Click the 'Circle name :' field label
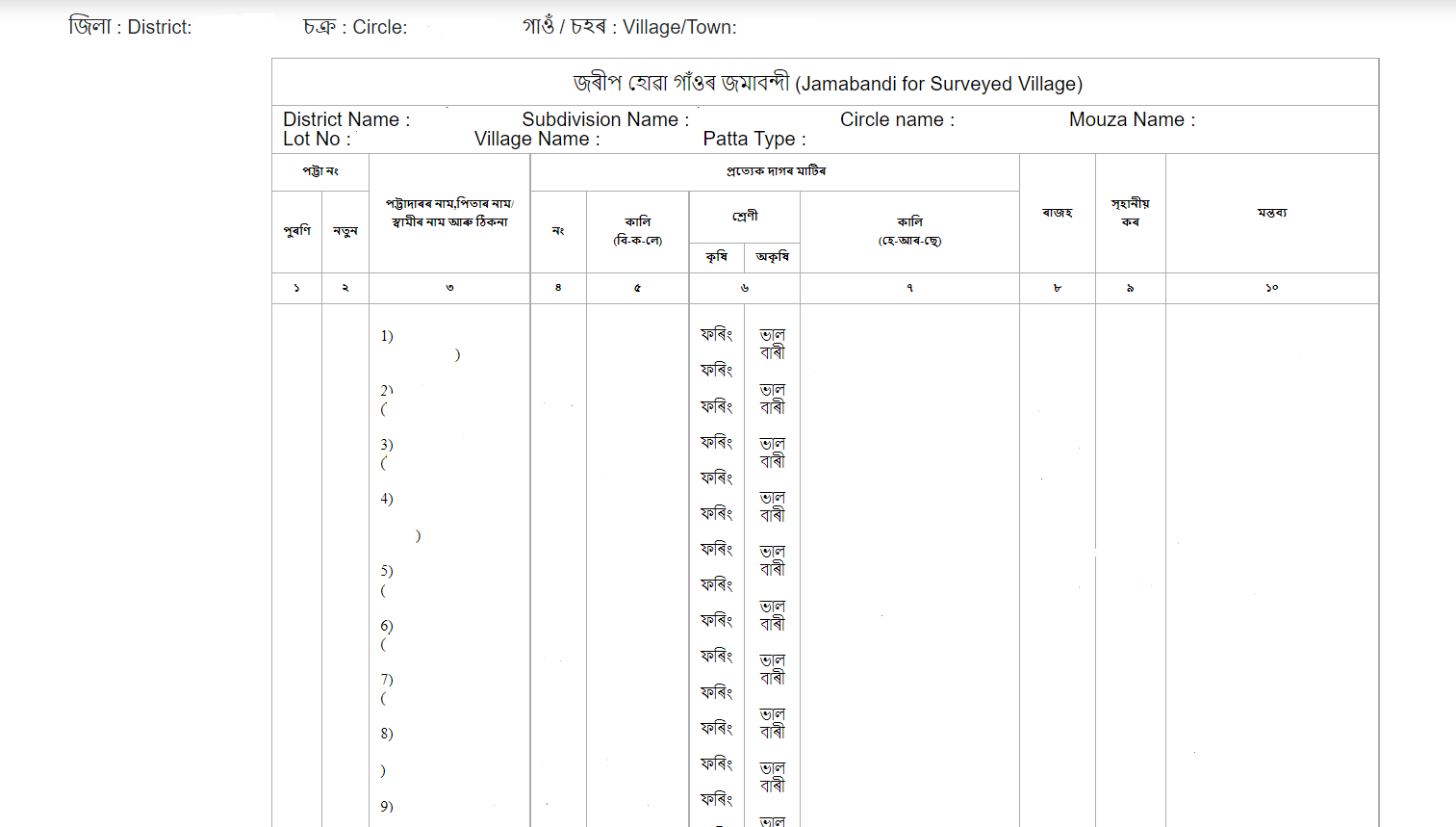 pos(897,119)
